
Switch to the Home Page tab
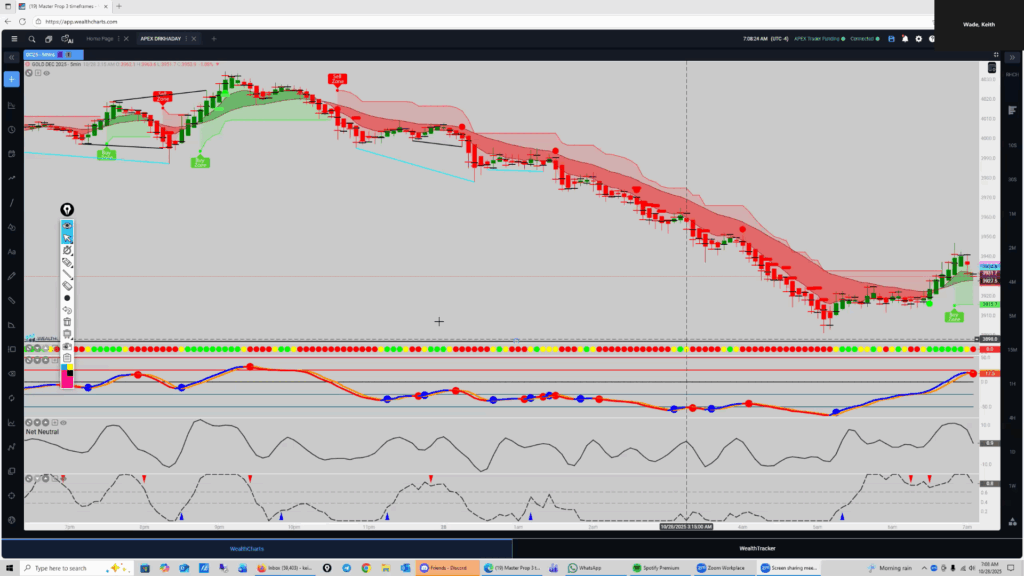coord(100,39)
